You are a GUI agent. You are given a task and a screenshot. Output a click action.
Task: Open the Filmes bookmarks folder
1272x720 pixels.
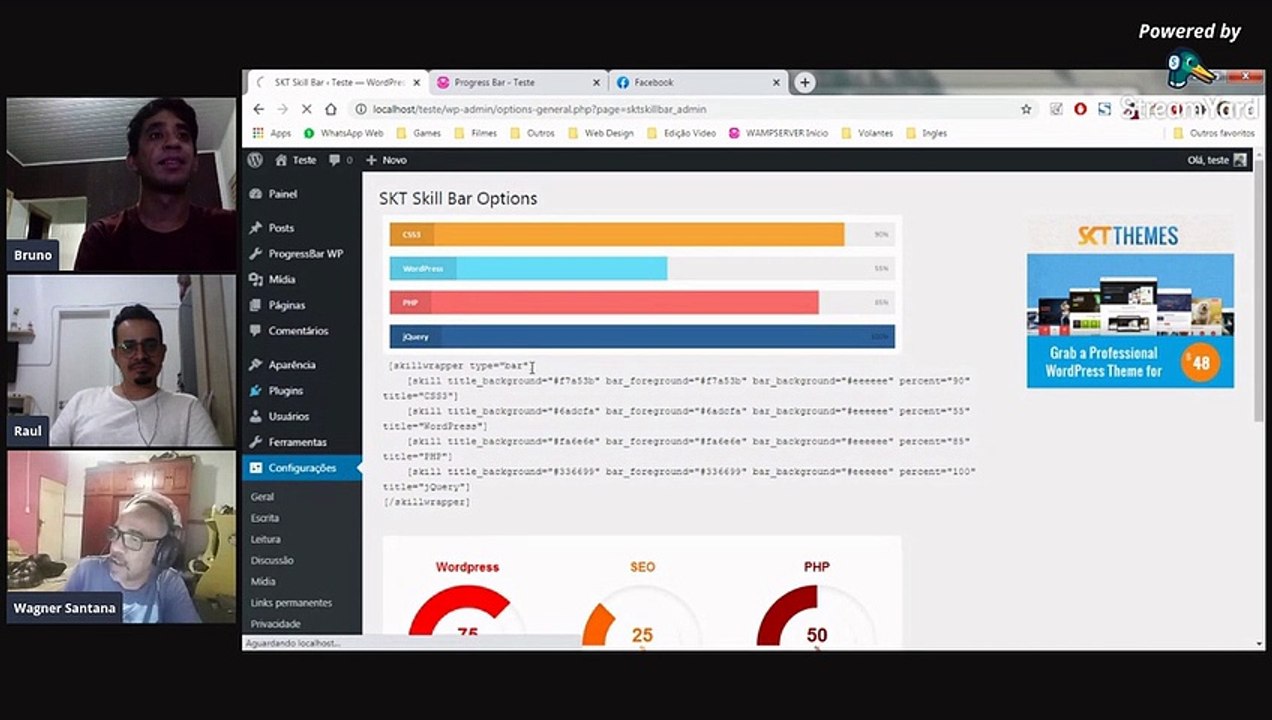475,133
